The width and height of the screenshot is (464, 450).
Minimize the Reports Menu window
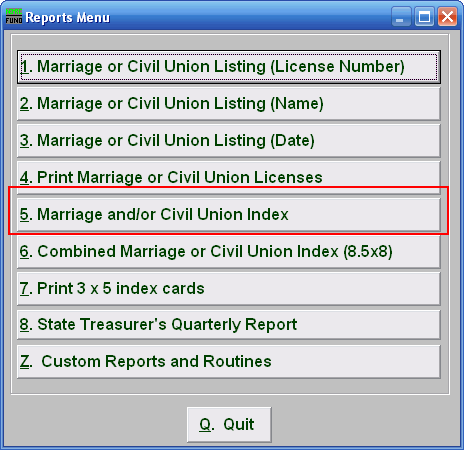tap(401, 16)
